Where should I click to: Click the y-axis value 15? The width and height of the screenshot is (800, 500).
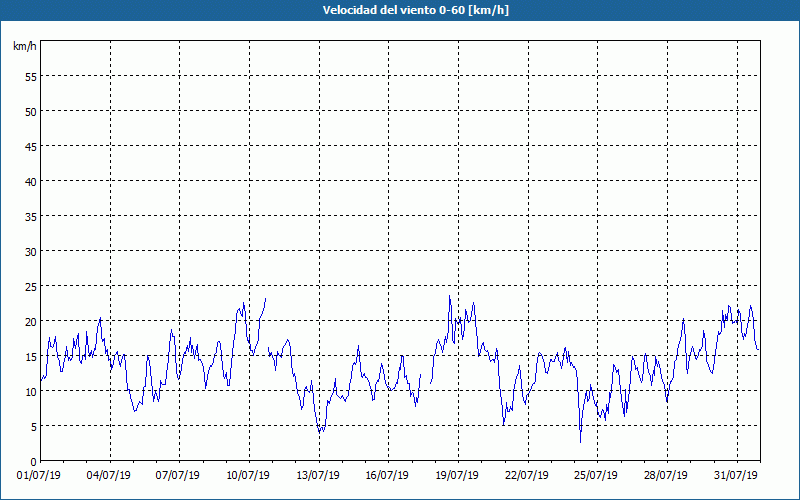(31, 357)
